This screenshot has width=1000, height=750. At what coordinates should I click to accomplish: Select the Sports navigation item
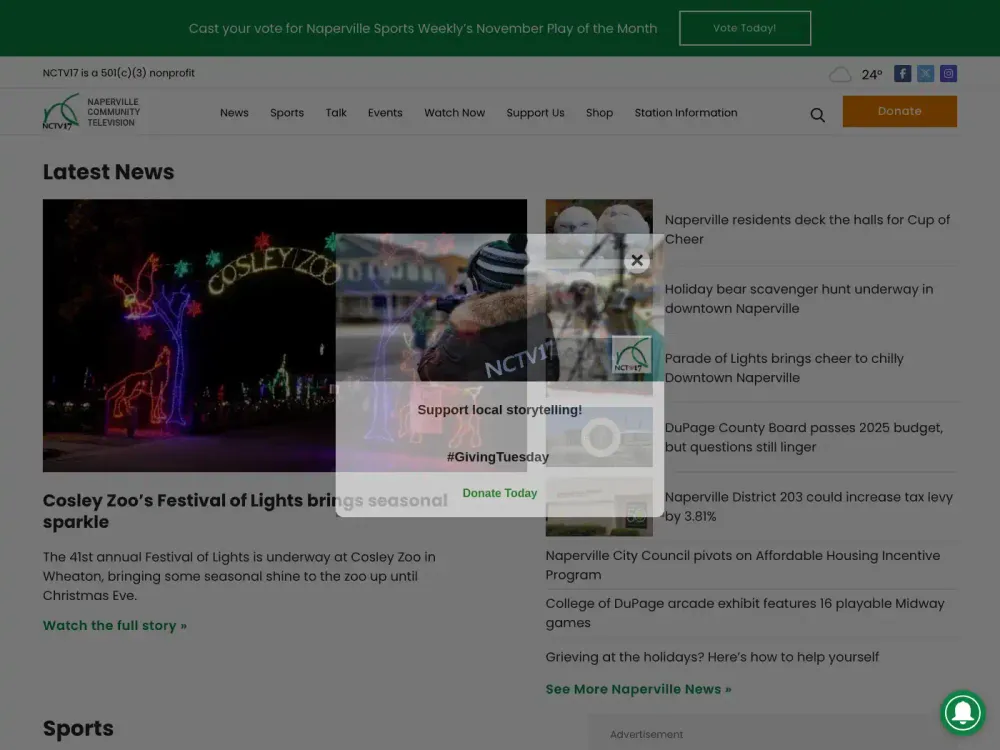pyautogui.click(x=287, y=113)
